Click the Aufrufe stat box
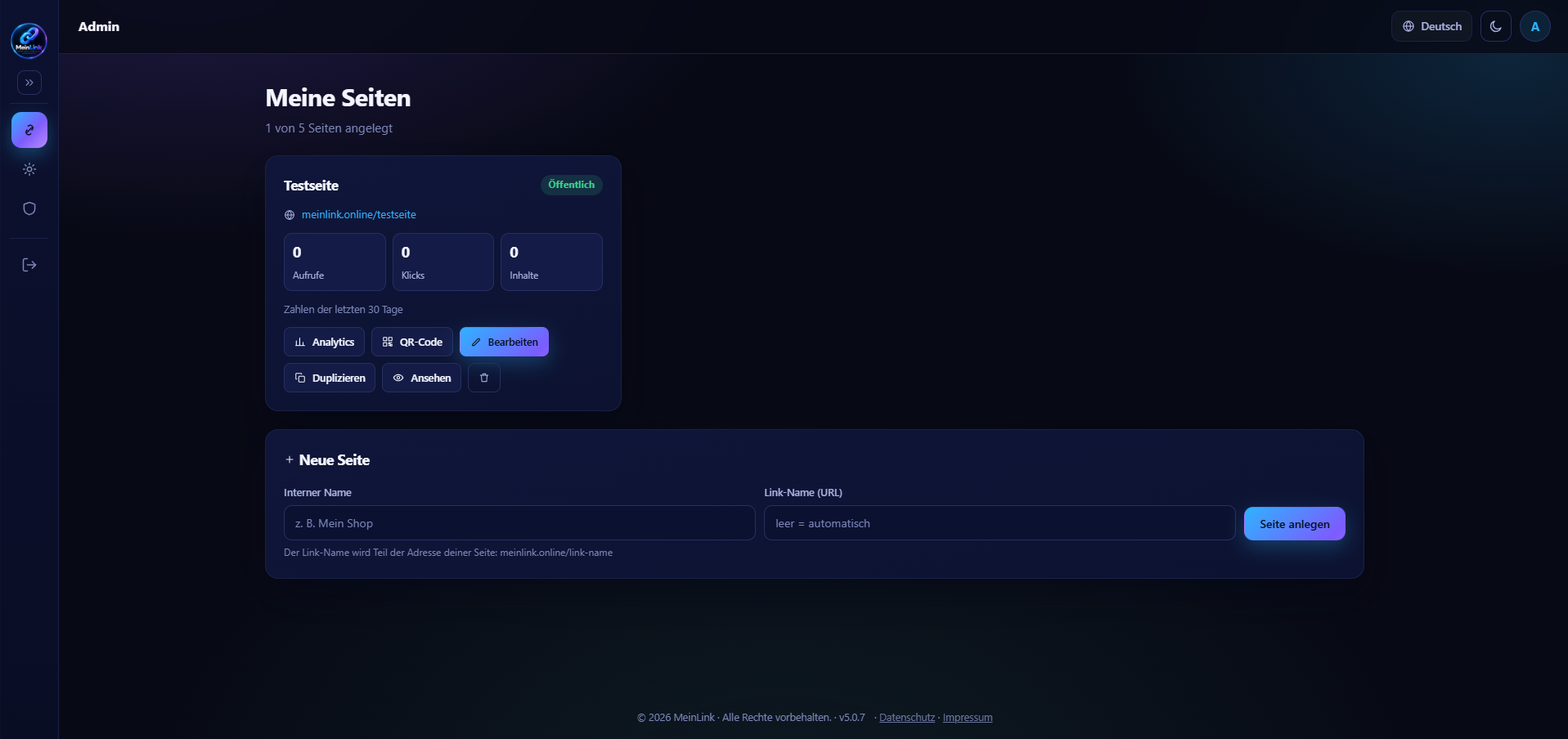This screenshot has height=739, width=1568. (335, 262)
